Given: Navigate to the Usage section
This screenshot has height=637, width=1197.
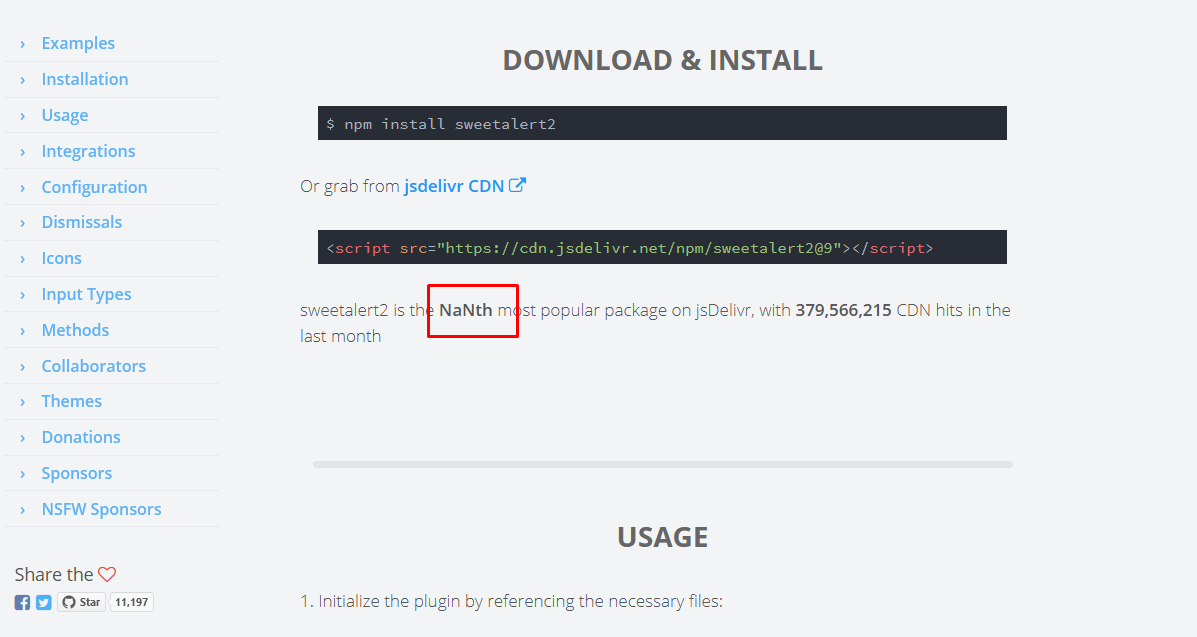Looking at the screenshot, I should pos(65,115).
